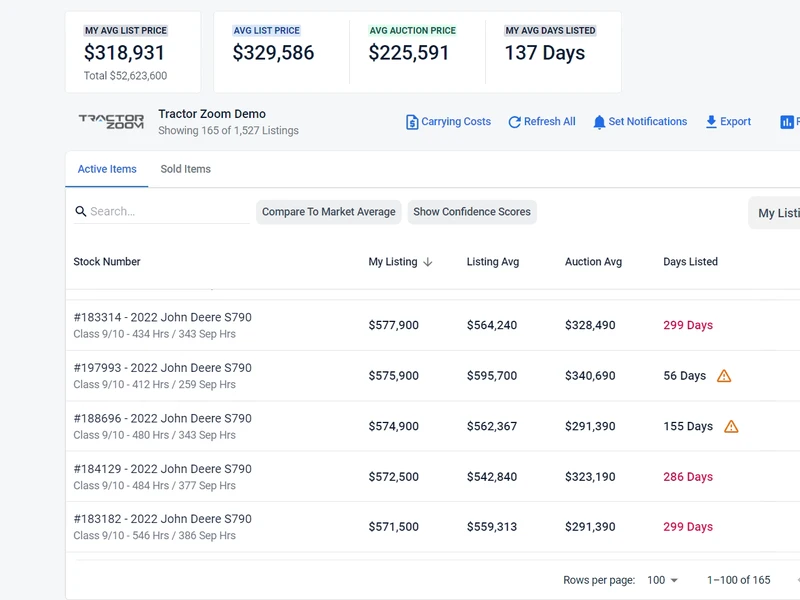
Task: Sort by Auction Avg column header
Action: tap(593, 262)
